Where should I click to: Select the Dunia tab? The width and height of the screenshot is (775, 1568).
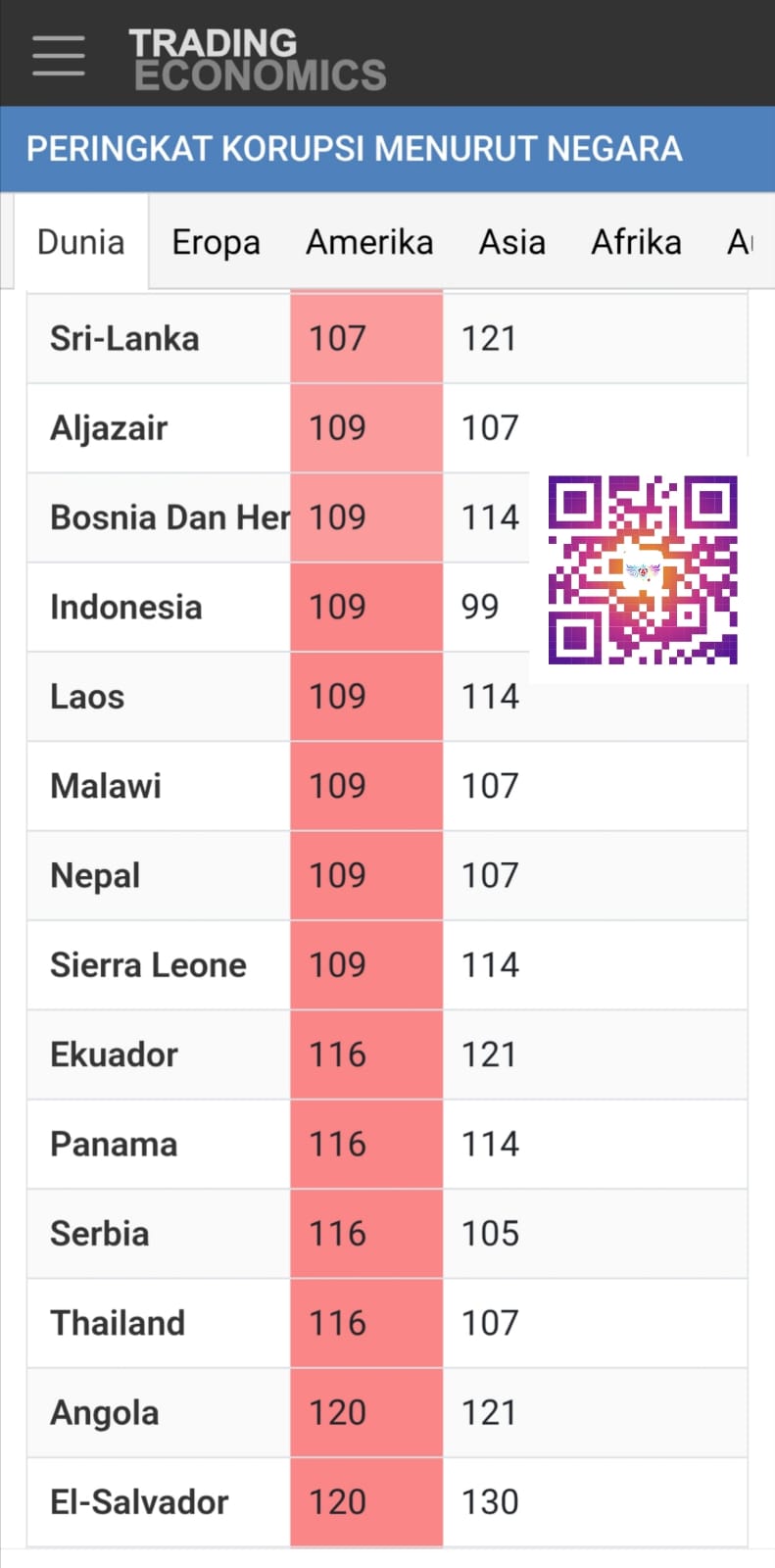tap(80, 242)
